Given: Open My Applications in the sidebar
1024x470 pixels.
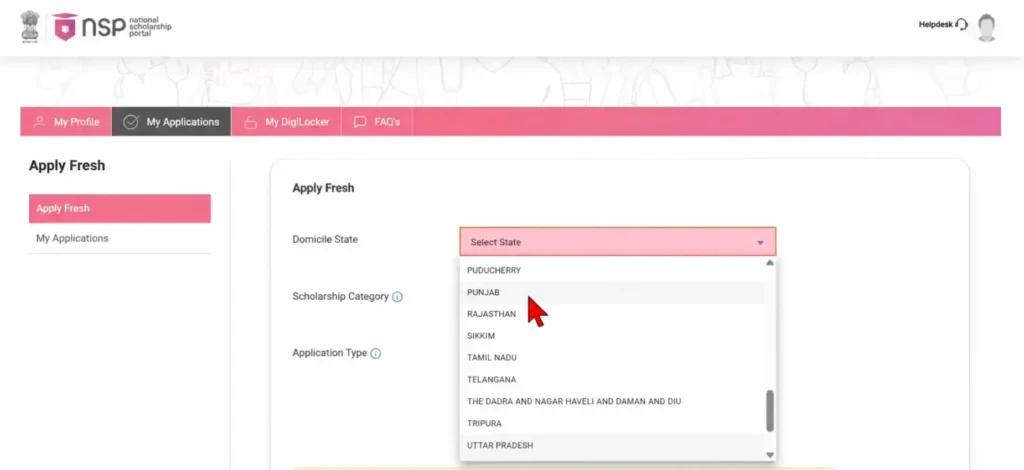Looking at the screenshot, I should (x=120, y=238).
